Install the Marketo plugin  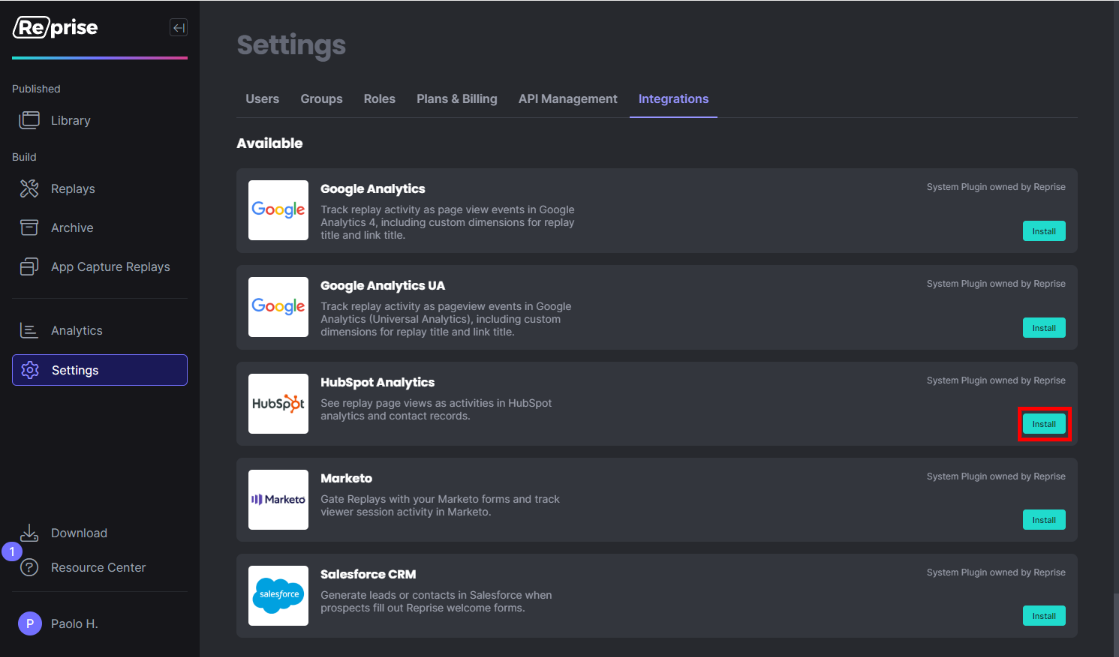1044,520
